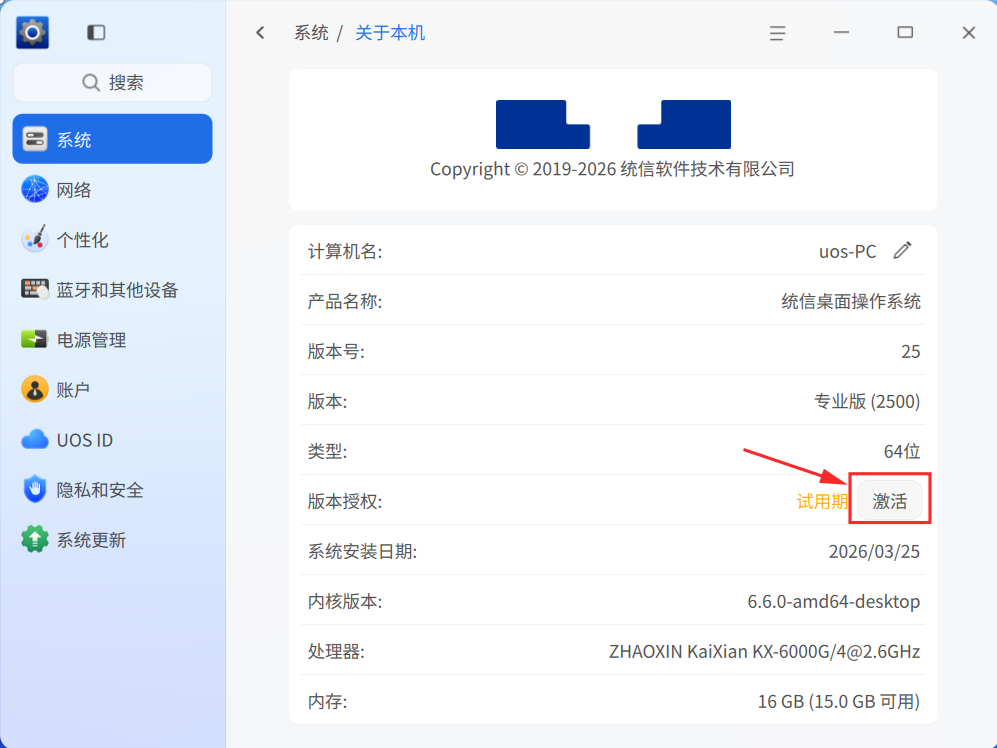Image resolution: width=997 pixels, height=748 pixels.
Task: Click the 个性化 paintbrush icon
Action: pyautogui.click(x=35, y=239)
